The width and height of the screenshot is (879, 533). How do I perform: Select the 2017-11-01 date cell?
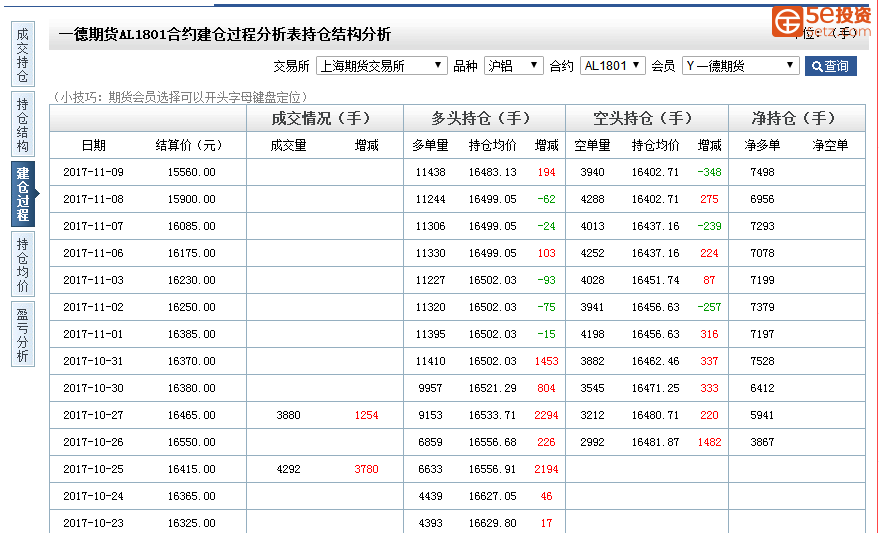(x=94, y=334)
